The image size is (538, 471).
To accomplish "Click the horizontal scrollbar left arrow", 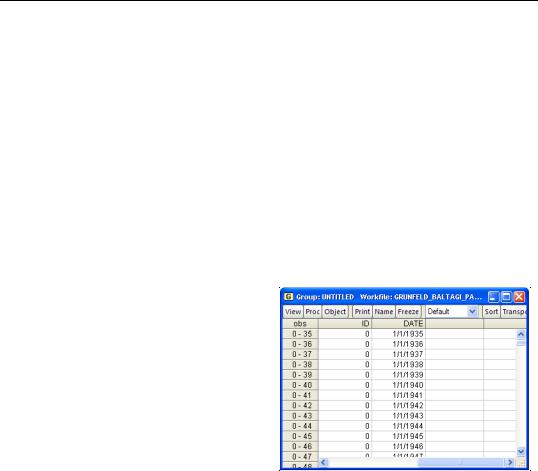I will (x=323, y=462).
